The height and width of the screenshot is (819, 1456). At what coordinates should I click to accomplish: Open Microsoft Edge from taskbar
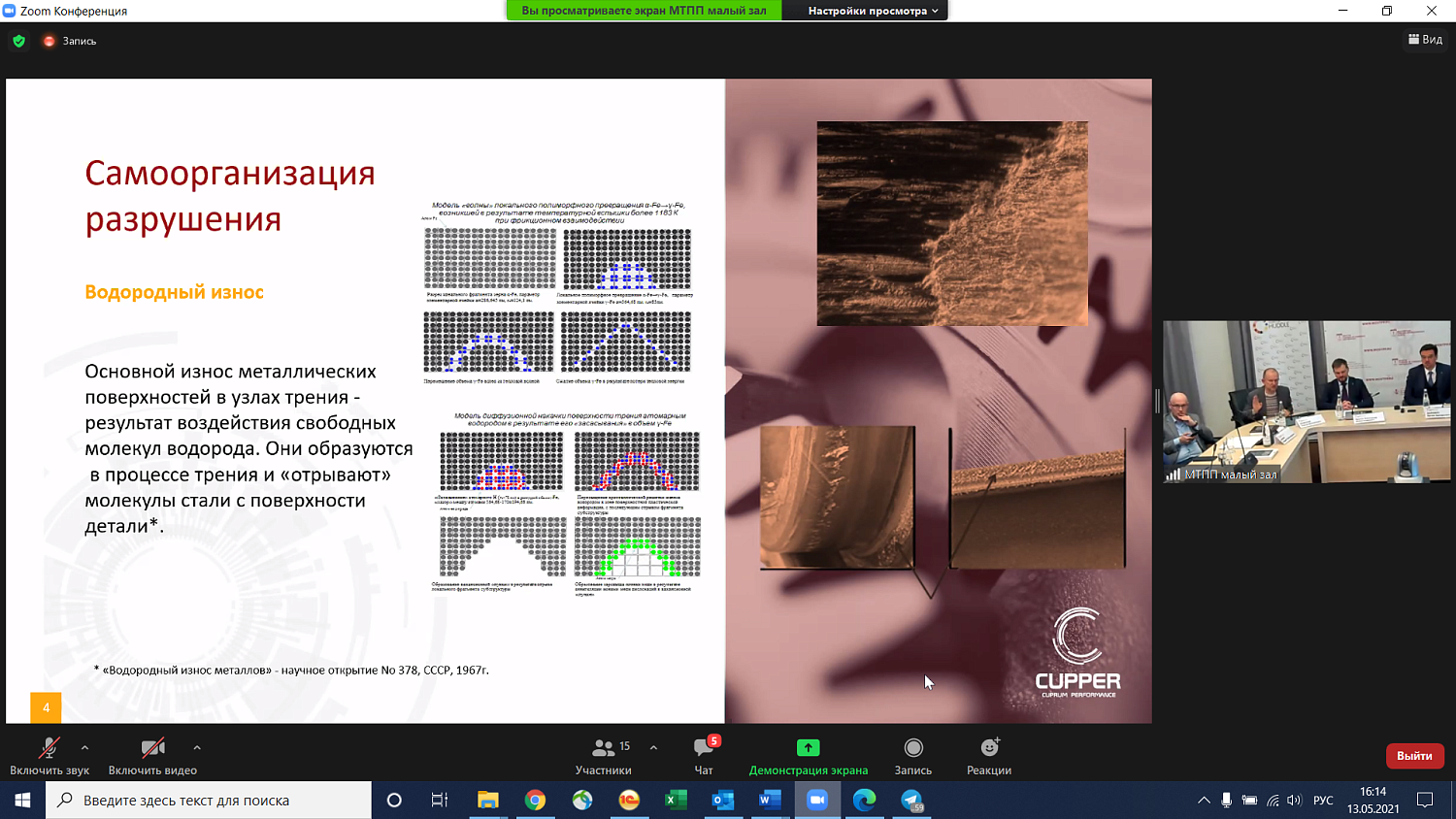[864, 800]
